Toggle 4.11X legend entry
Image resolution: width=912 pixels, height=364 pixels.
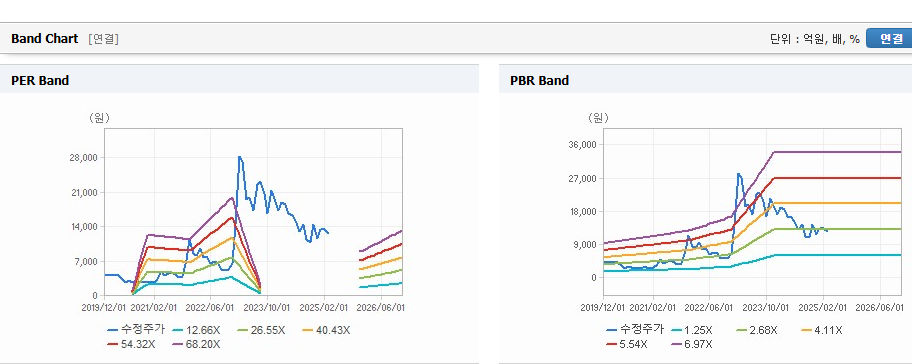click(821, 330)
